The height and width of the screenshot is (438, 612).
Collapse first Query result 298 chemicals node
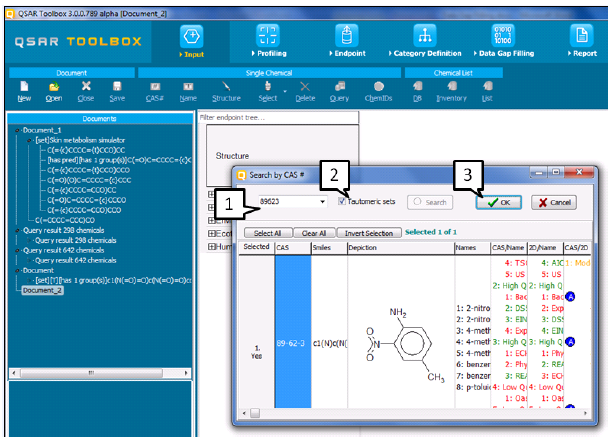17,230
